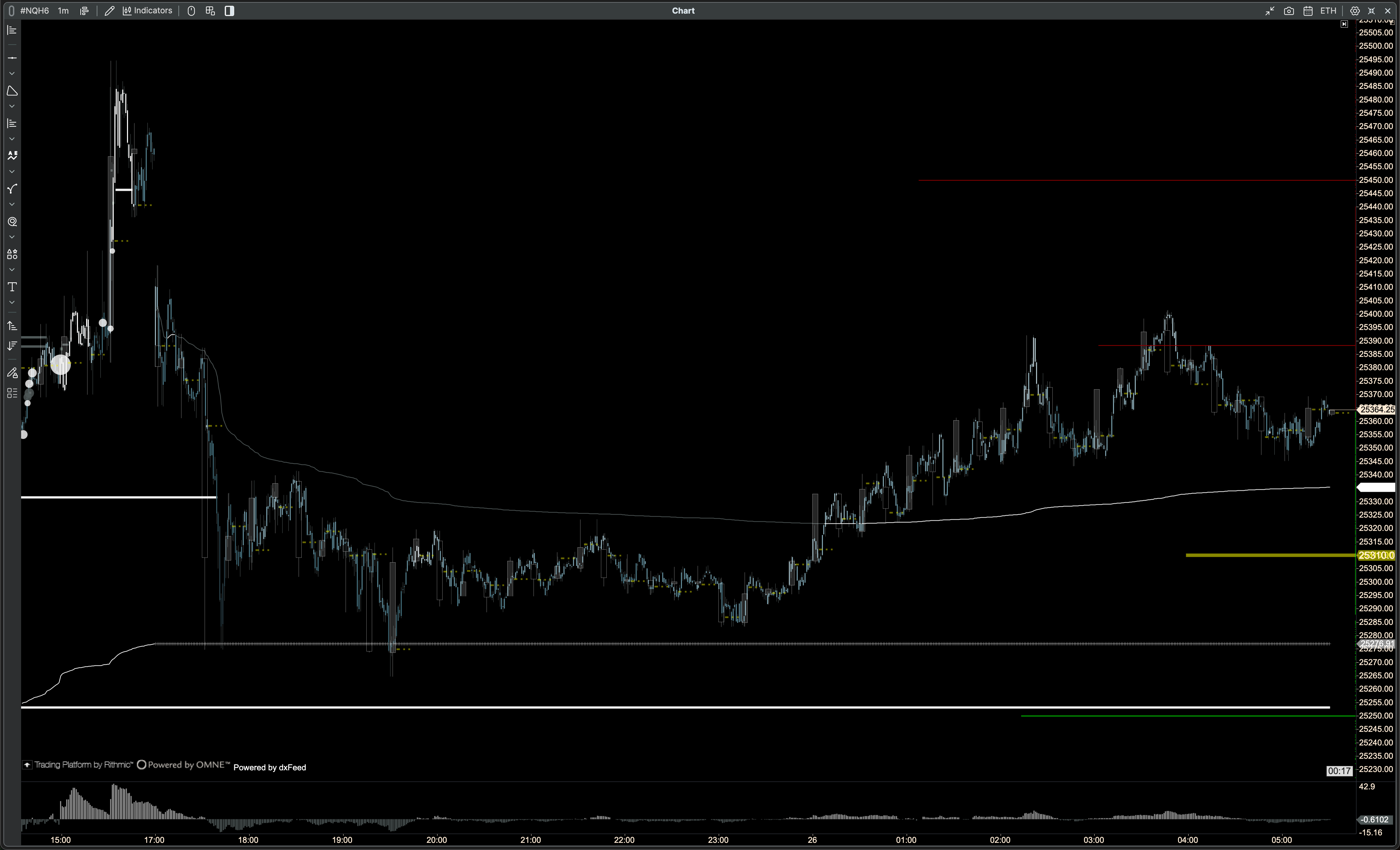Click the pencil drawing mode icon

pos(109,11)
